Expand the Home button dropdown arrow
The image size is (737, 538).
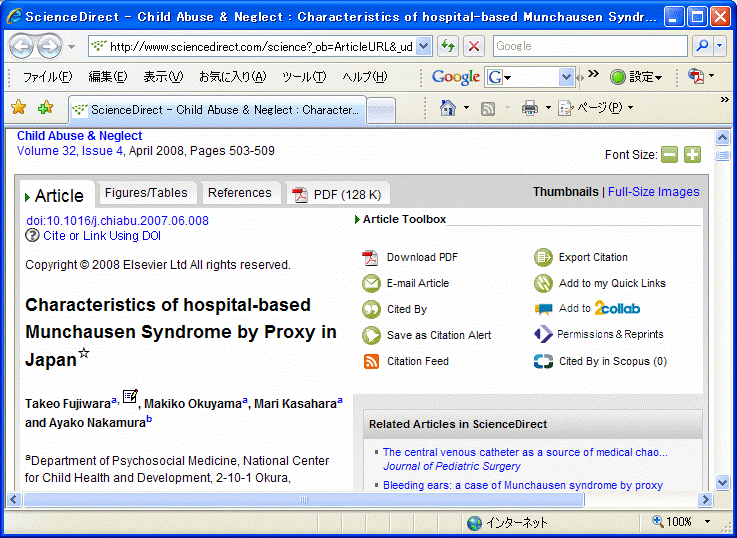click(466, 108)
